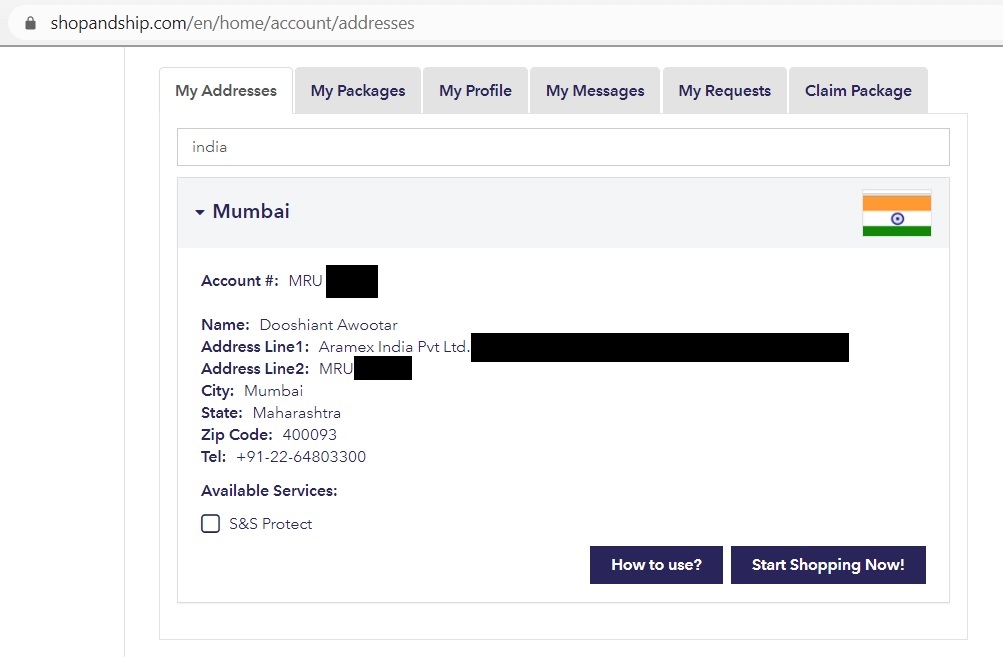1003x657 pixels.
Task: Click the search field containing "india"
Action: pyautogui.click(x=563, y=147)
